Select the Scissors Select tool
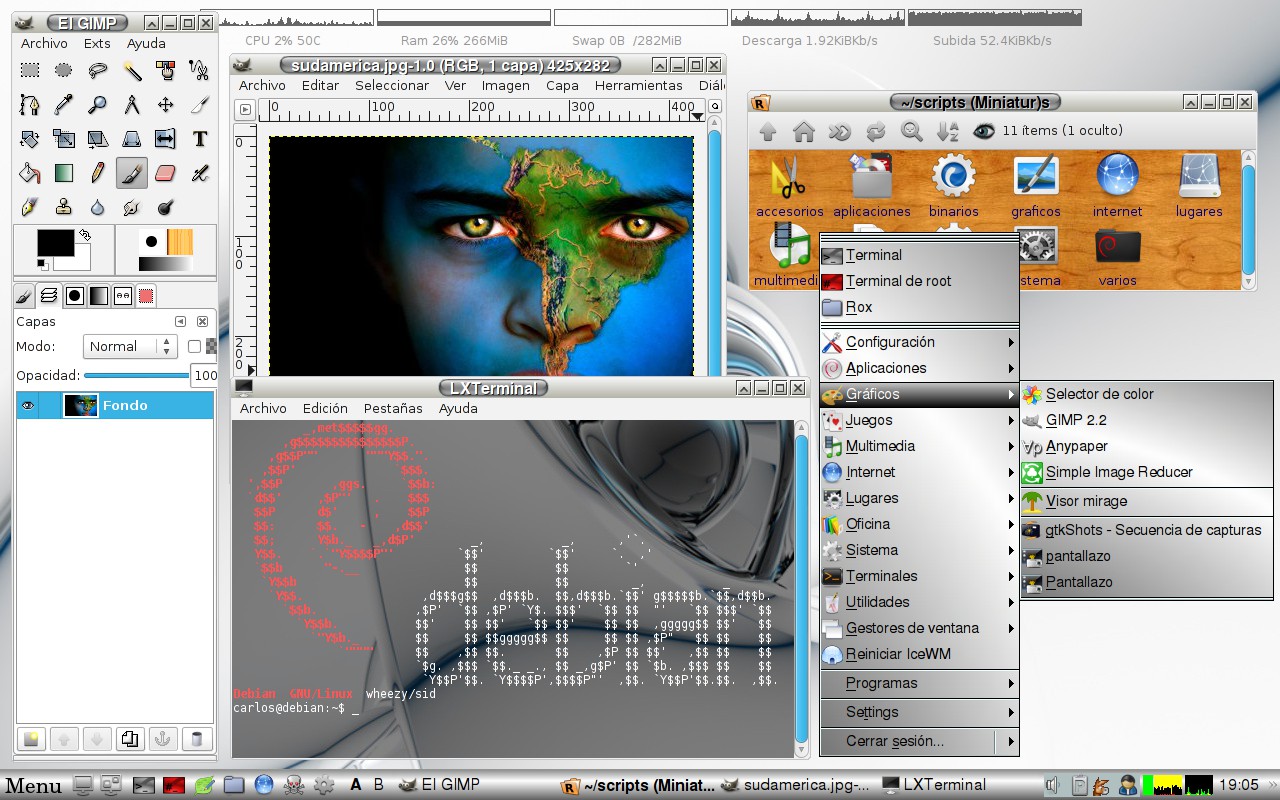 200,70
